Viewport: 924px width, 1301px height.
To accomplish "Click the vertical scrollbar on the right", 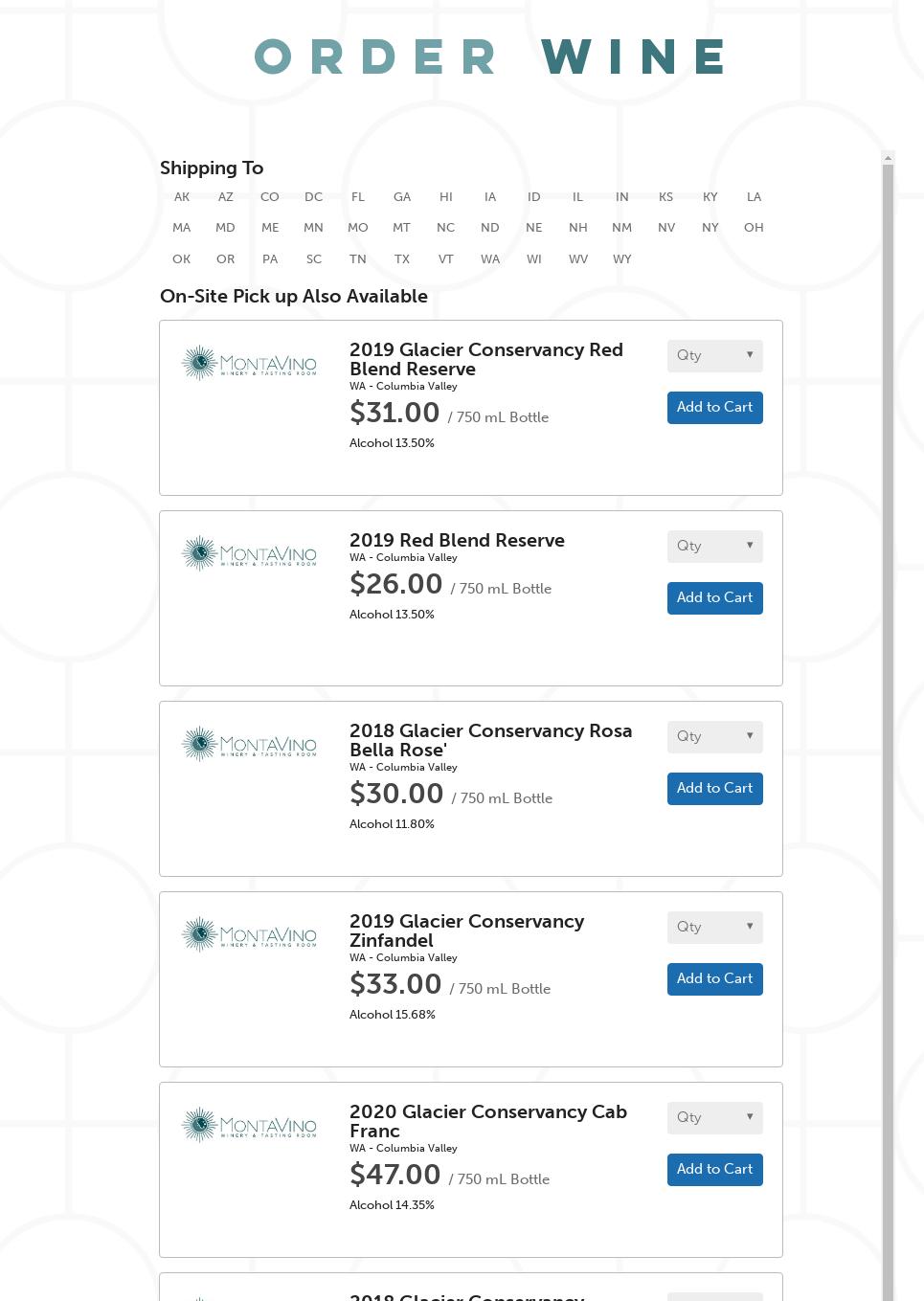I will 887,670.
